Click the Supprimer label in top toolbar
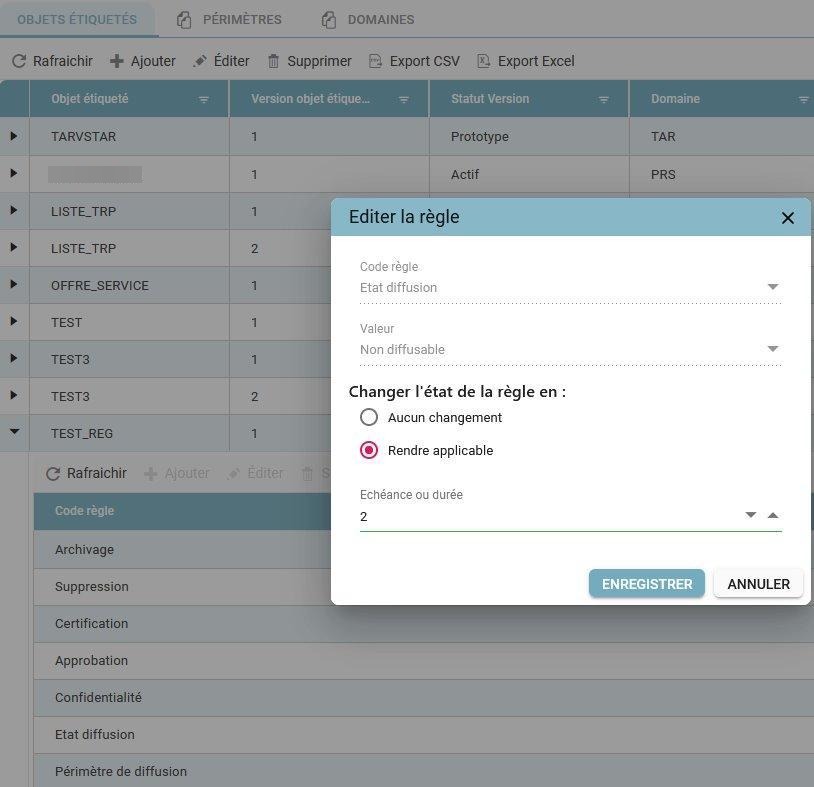The height and width of the screenshot is (787, 814). point(319,61)
